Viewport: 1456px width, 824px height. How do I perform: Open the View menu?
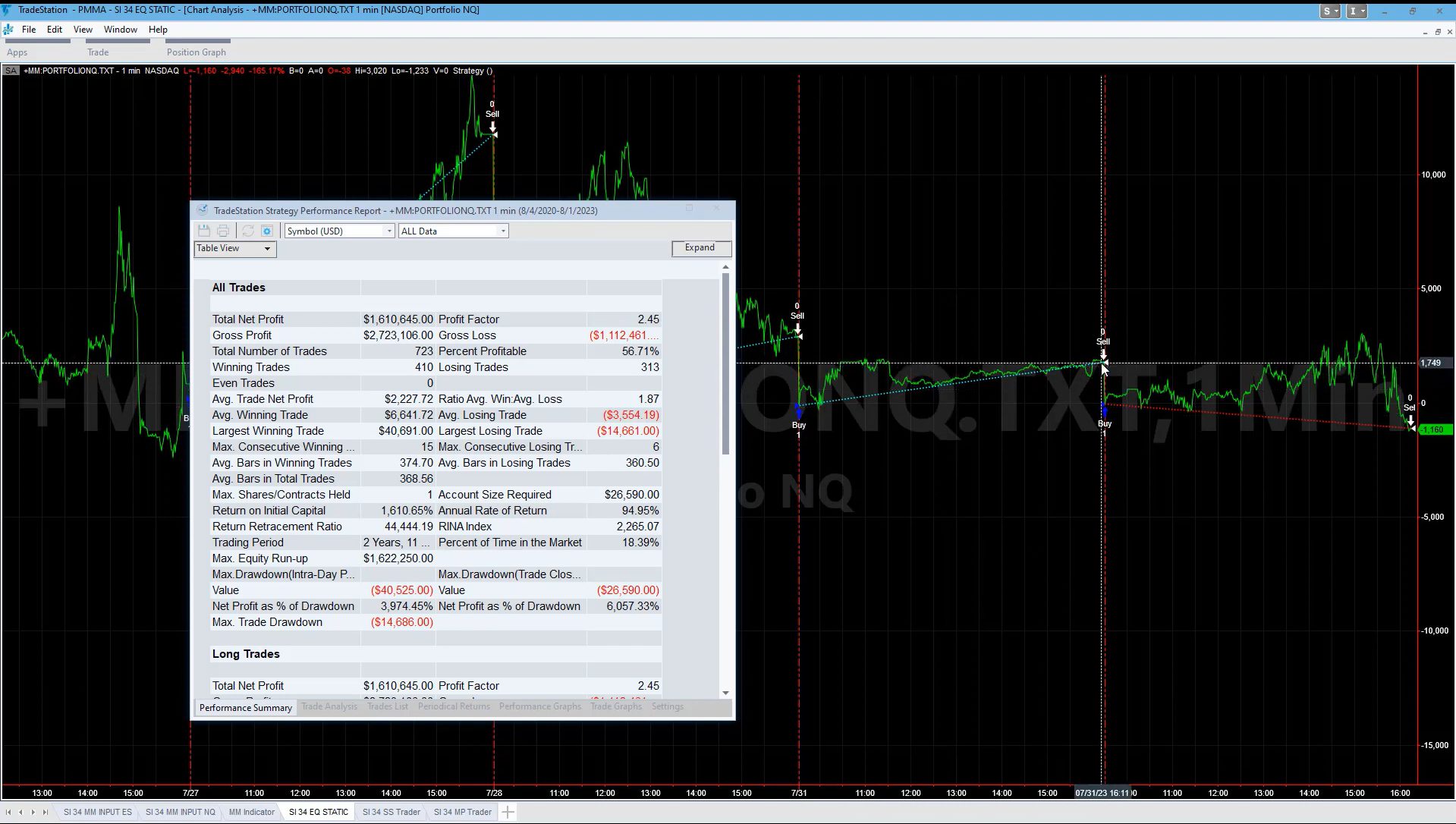point(83,30)
